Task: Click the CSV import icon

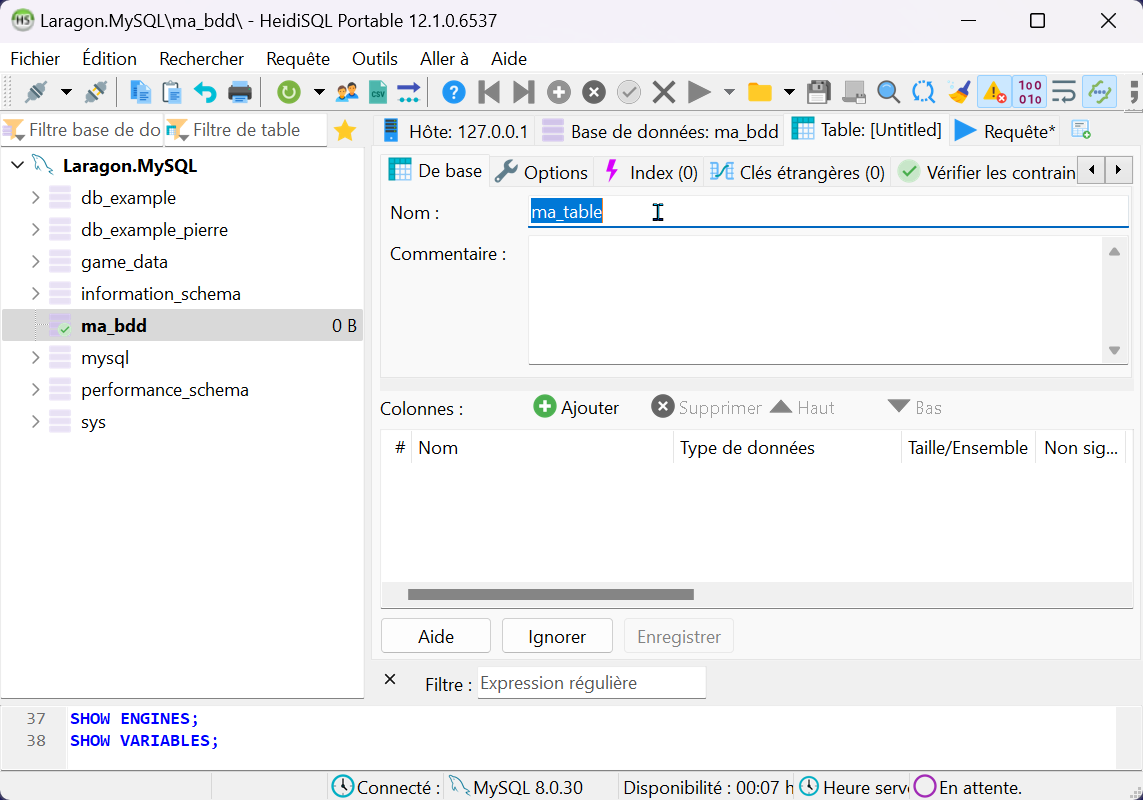Action: (x=378, y=93)
